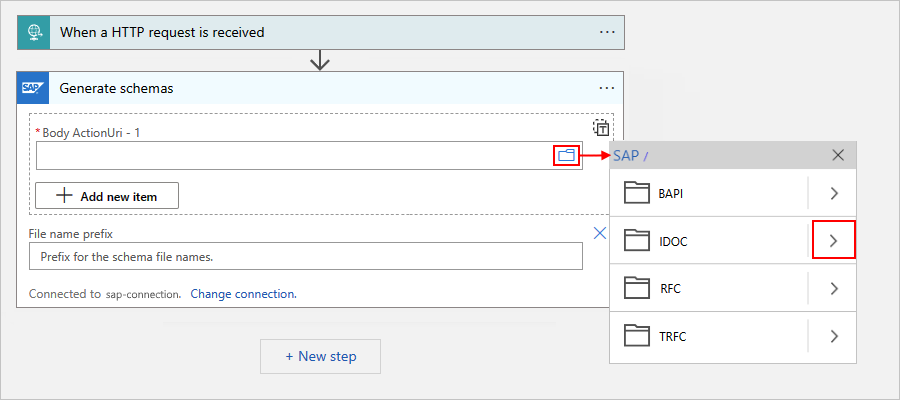Expand the IDOC folder chevron
Image resolution: width=900 pixels, height=400 pixels.
point(834,241)
